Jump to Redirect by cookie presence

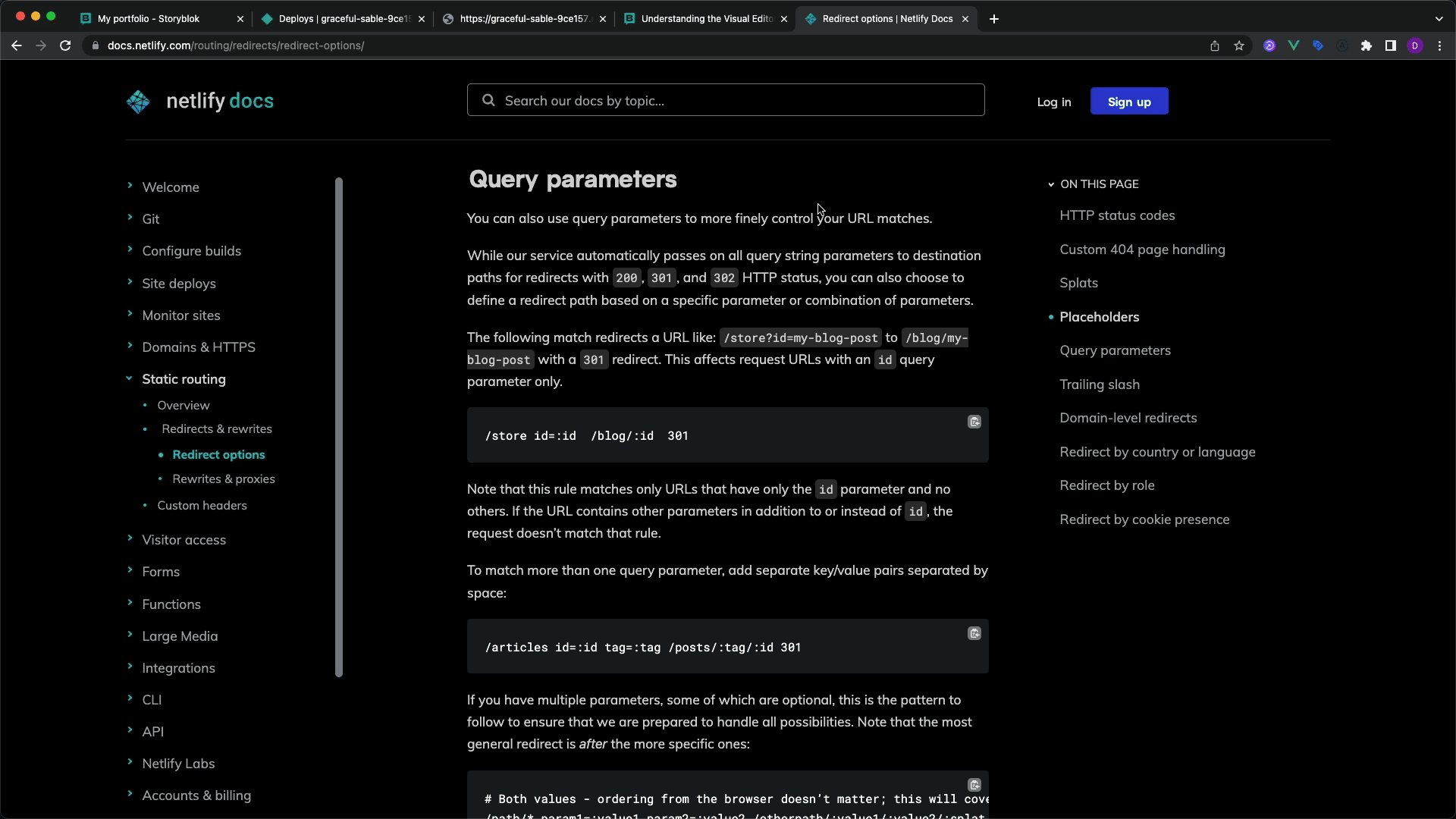[1144, 519]
